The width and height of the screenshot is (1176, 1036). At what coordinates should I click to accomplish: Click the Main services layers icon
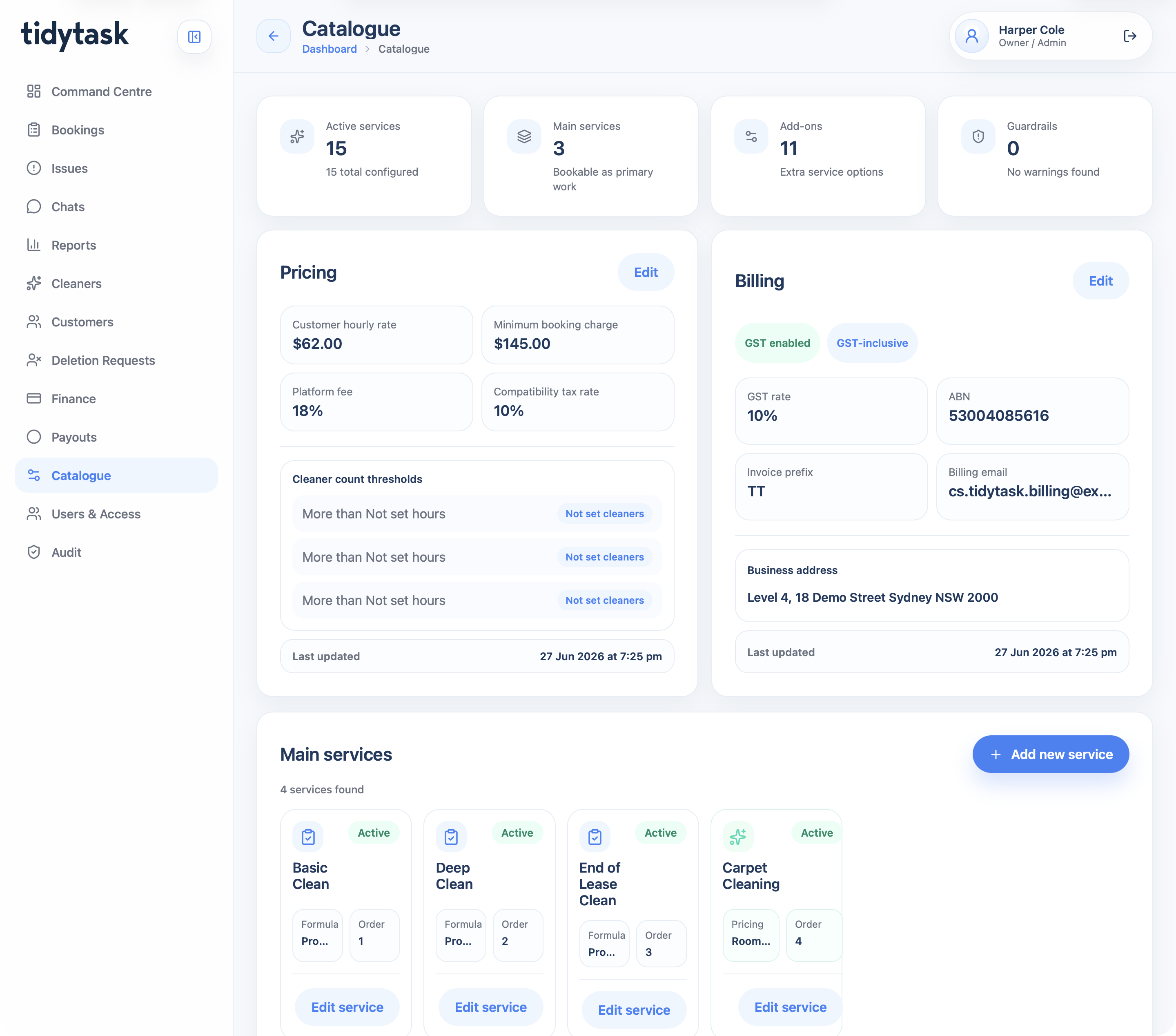coord(524,136)
